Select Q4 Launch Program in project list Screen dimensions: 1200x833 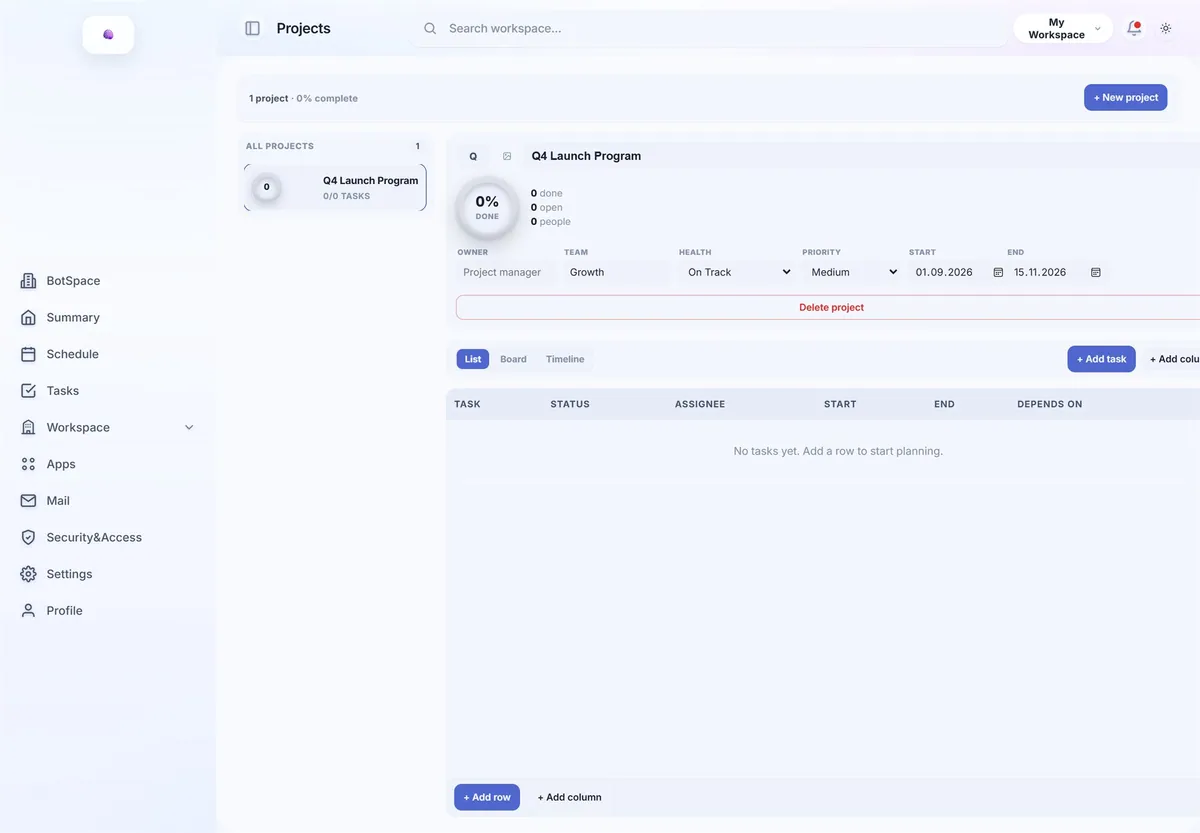click(335, 188)
